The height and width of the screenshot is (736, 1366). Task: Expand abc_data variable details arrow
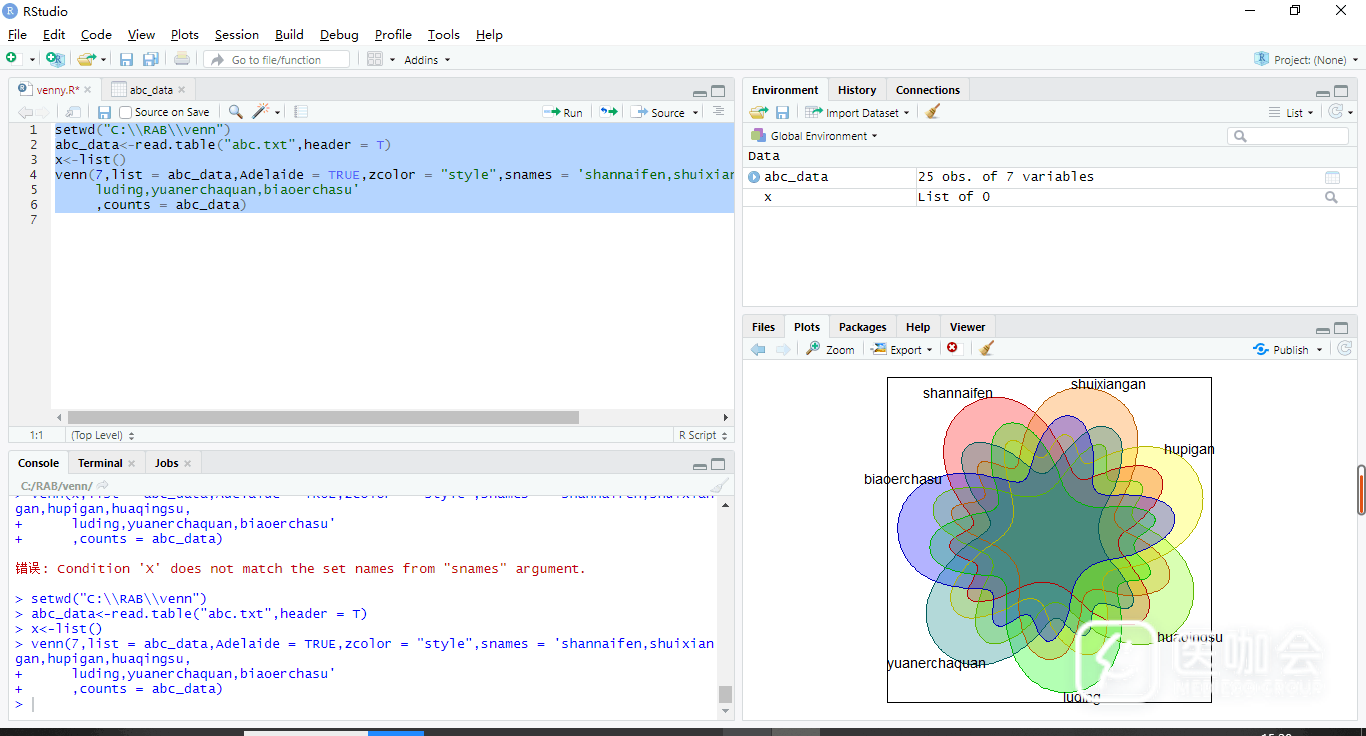tap(754, 177)
